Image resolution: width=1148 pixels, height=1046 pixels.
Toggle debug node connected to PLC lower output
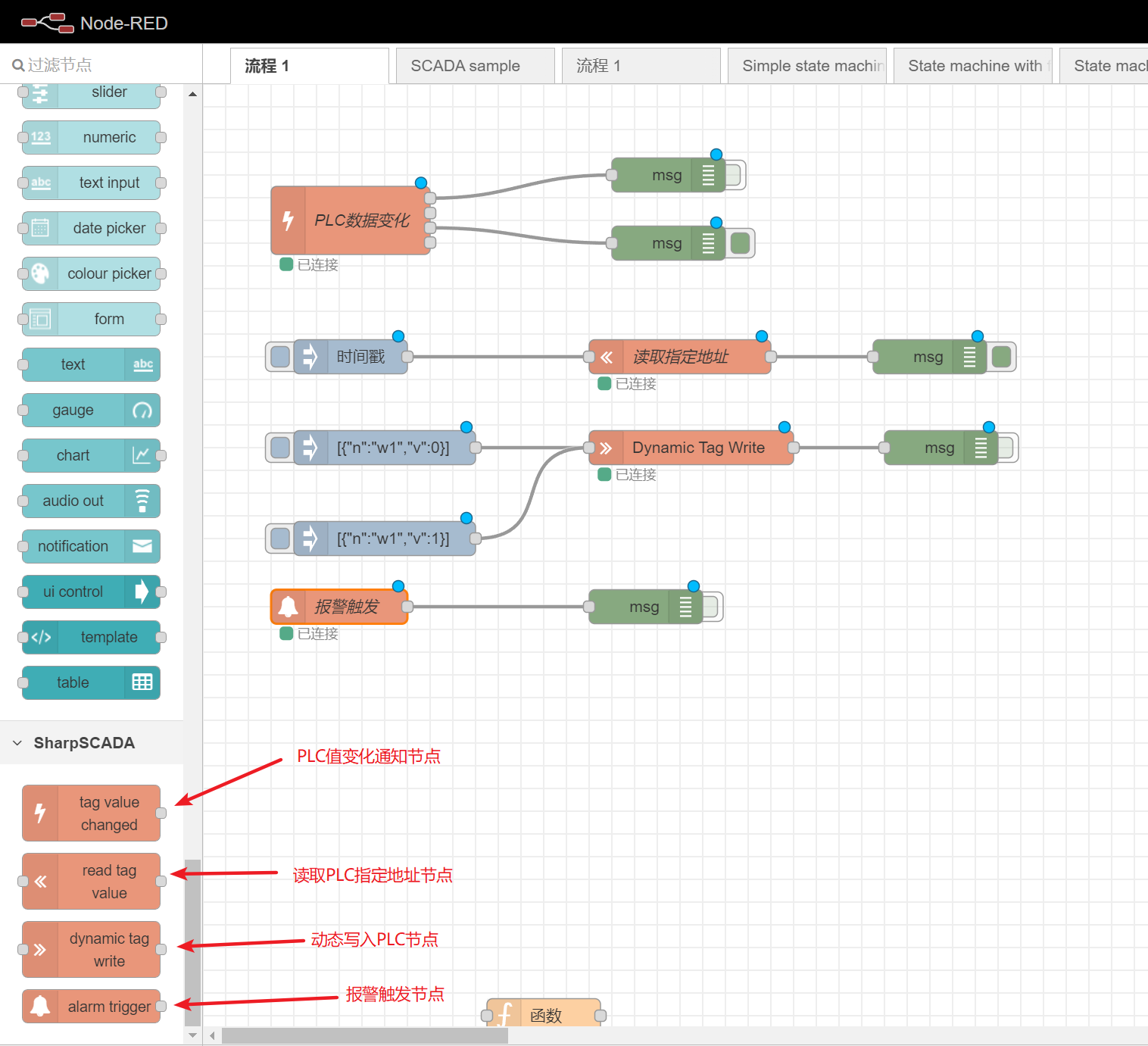pyautogui.click(x=740, y=243)
